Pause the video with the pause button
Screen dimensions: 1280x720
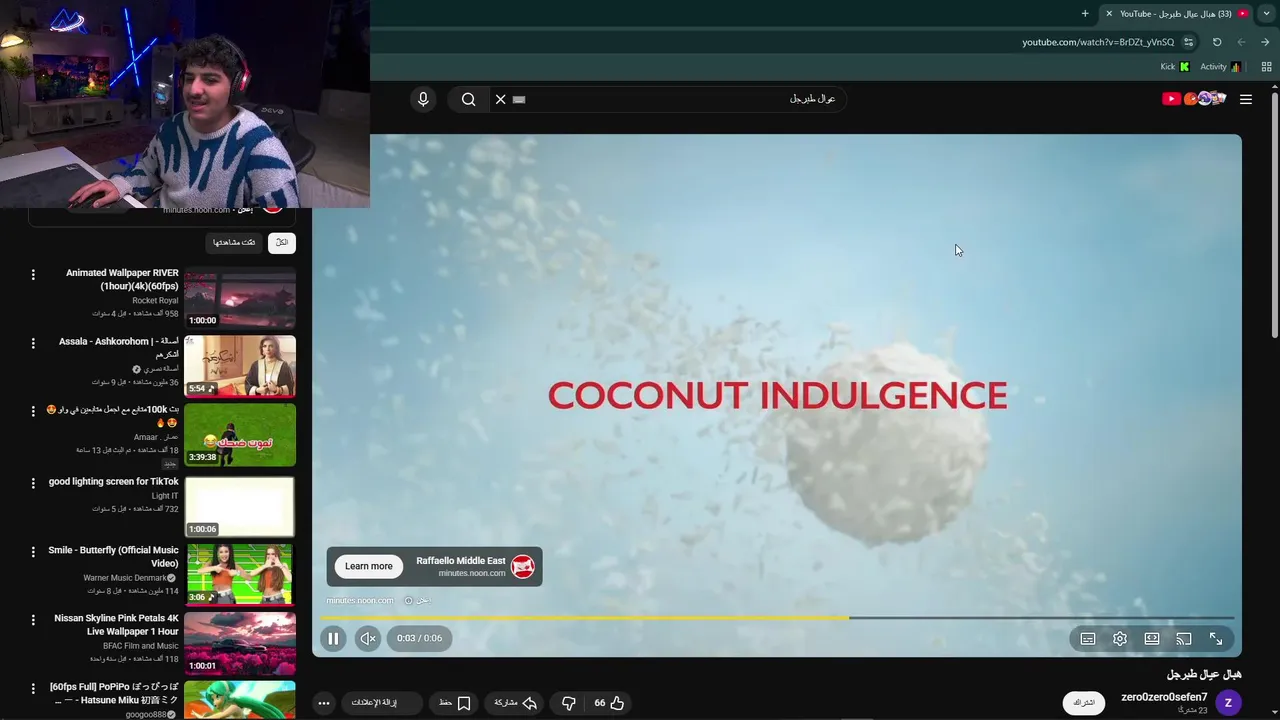click(x=333, y=638)
